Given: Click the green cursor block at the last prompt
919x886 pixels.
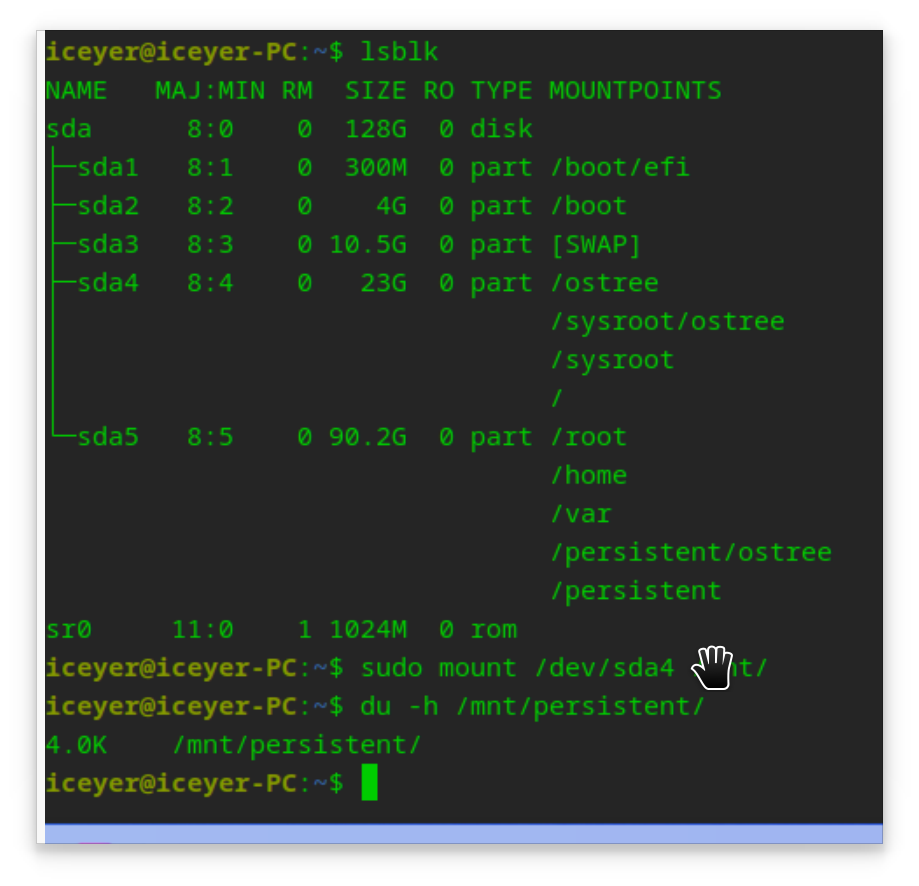Looking at the screenshot, I should coord(369,782).
